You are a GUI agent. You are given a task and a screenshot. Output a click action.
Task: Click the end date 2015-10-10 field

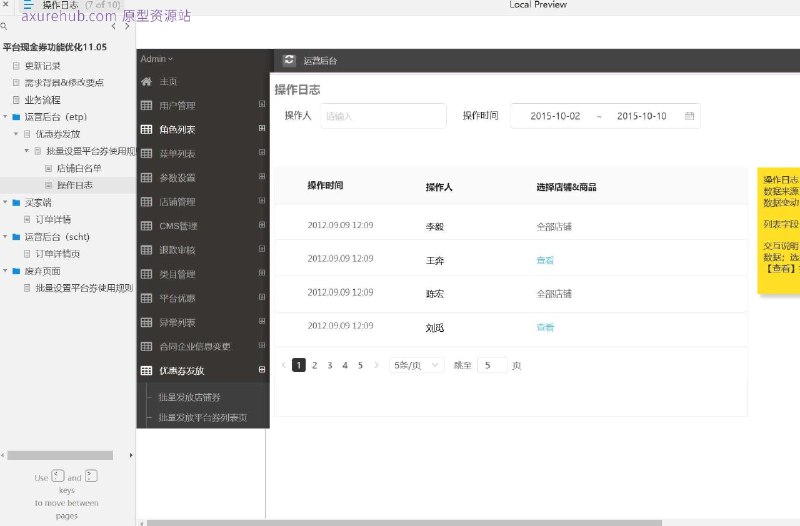(641, 116)
